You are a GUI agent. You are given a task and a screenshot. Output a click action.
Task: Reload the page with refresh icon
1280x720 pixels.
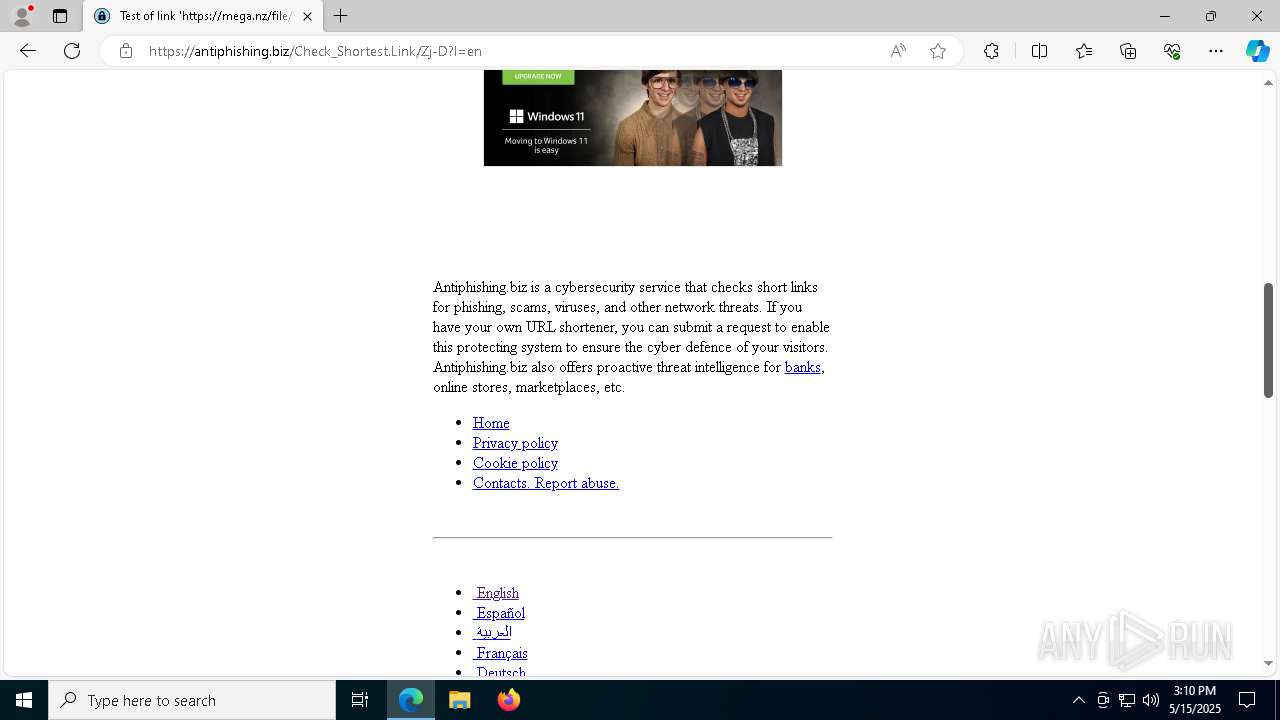(x=72, y=51)
